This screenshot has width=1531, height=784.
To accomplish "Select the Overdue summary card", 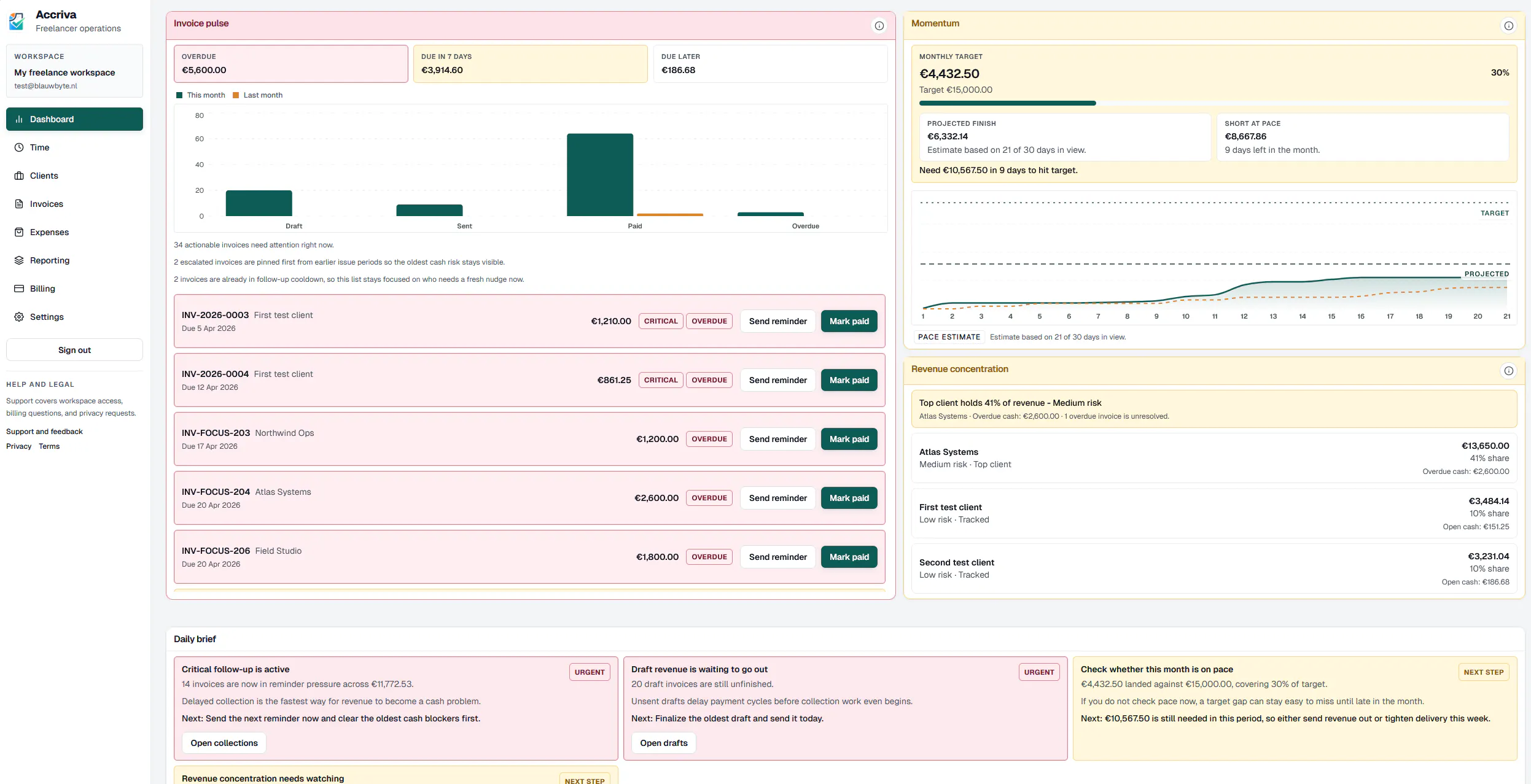I will 291,64.
